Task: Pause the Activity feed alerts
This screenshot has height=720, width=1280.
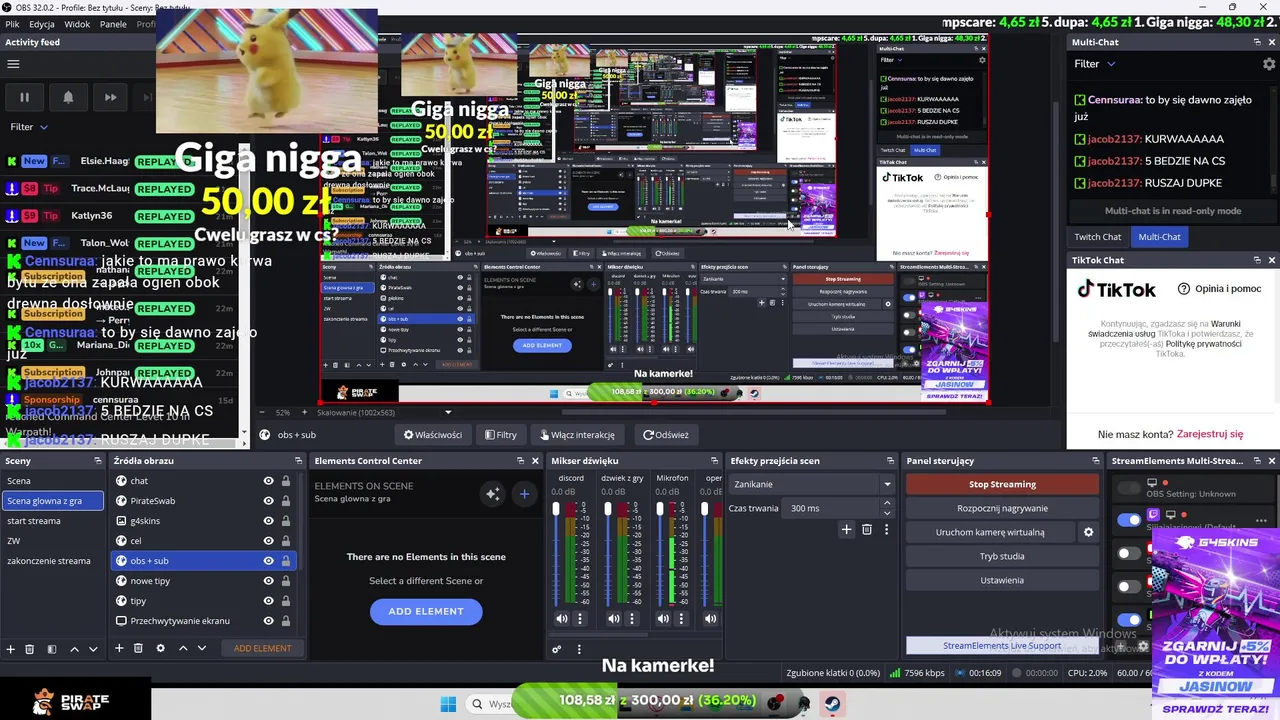Action: pos(24,97)
